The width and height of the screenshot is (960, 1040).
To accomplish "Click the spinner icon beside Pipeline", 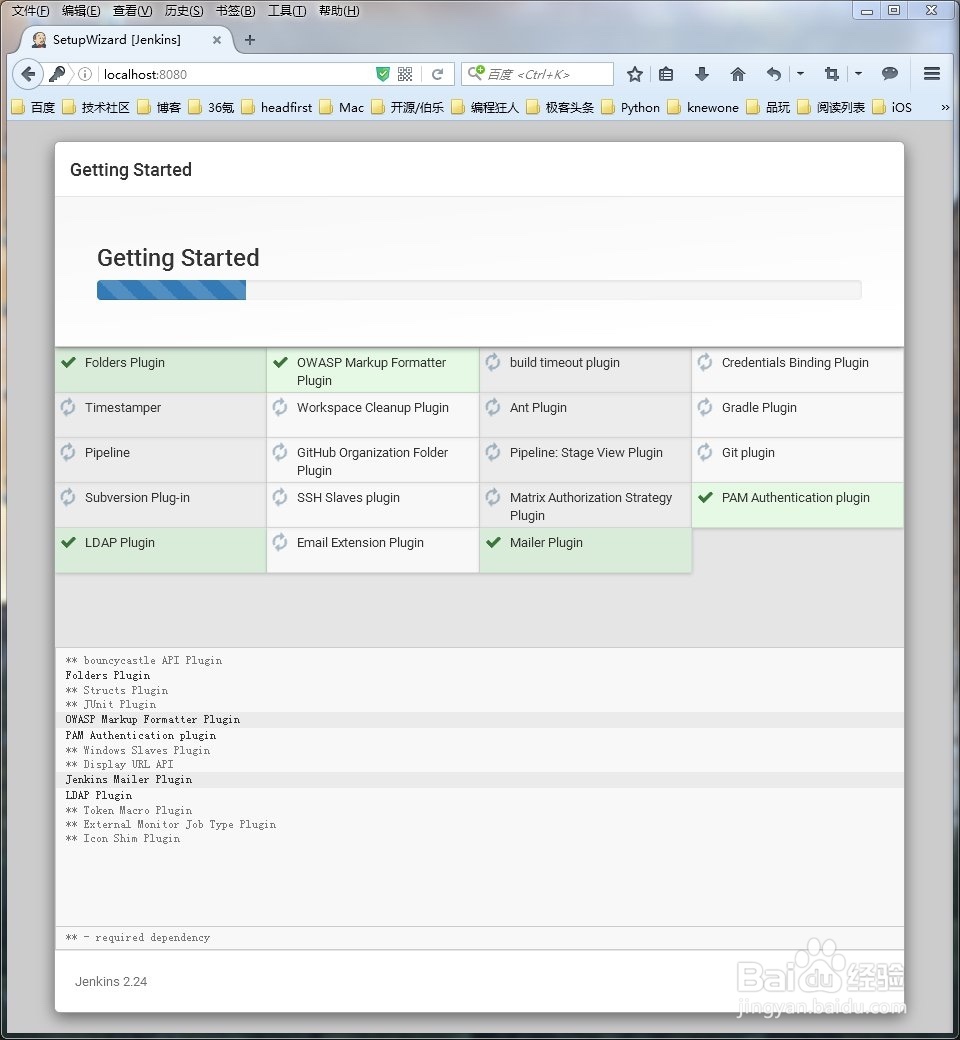I will 68,452.
